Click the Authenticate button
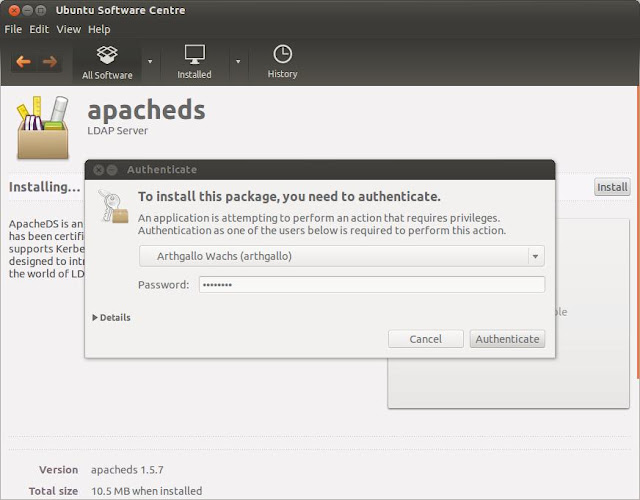This screenshot has width=640, height=500. pos(507,339)
